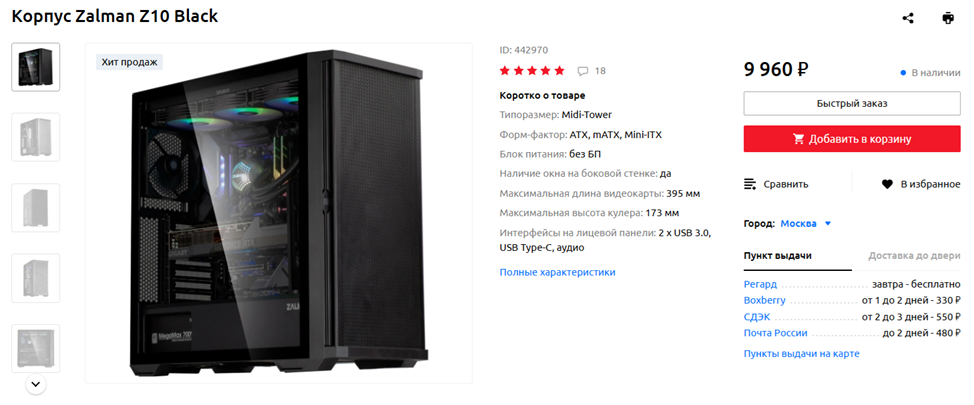Screen dimensions: 974x405
Task: Open the Москва city dropdown
Action: 806,224
